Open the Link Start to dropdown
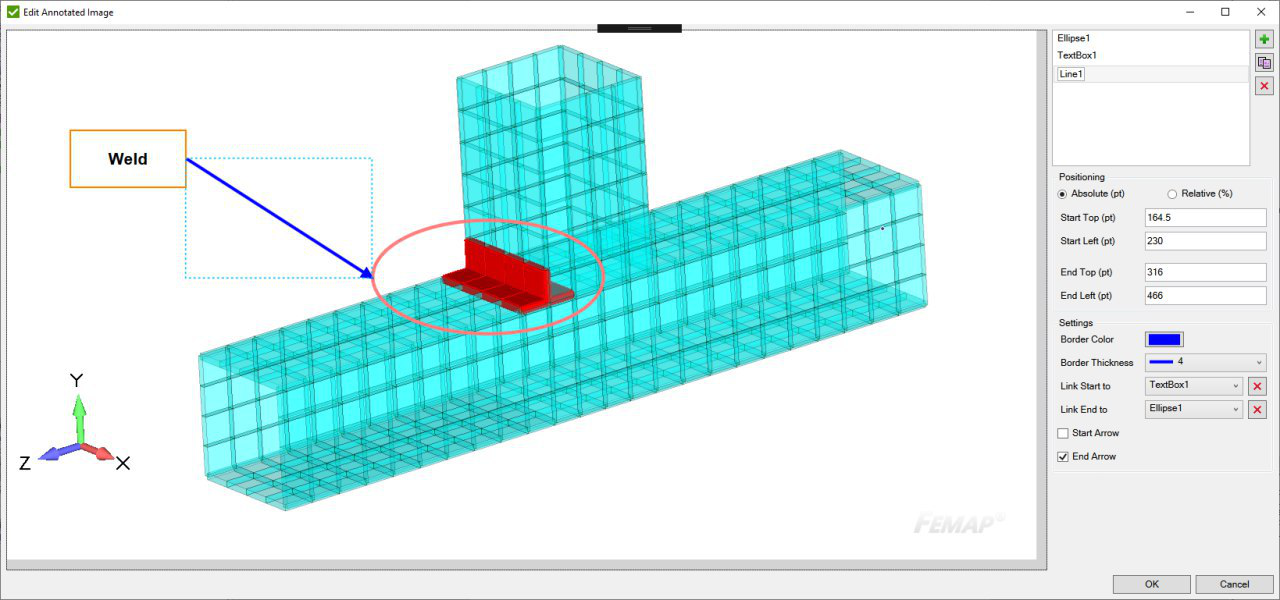The width and height of the screenshot is (1280, 600). 1194,385
